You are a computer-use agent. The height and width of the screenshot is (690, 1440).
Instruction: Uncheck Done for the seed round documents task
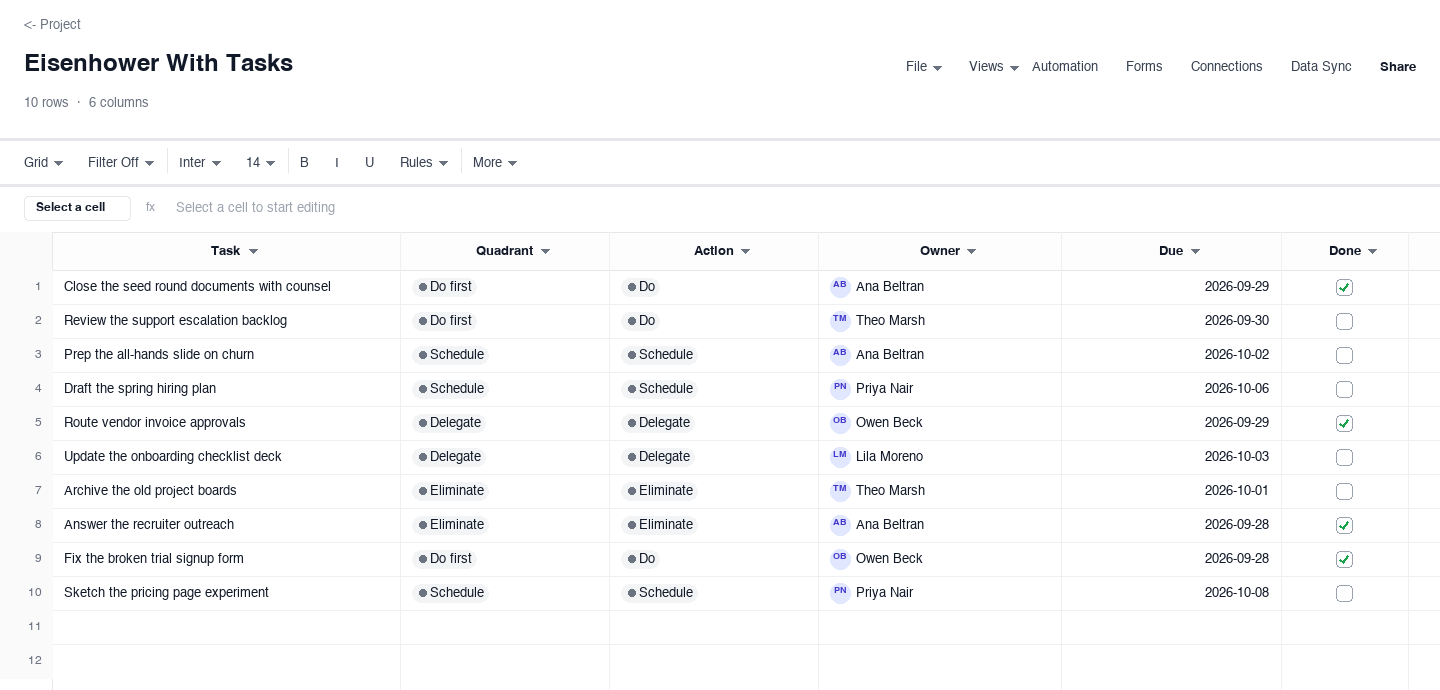[1344, 287]
